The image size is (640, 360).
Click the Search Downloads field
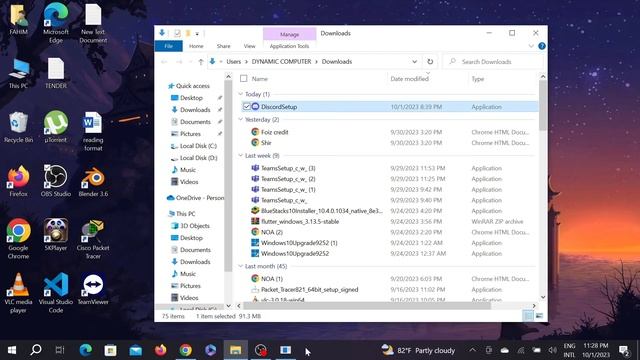click(x=493, y=62)
